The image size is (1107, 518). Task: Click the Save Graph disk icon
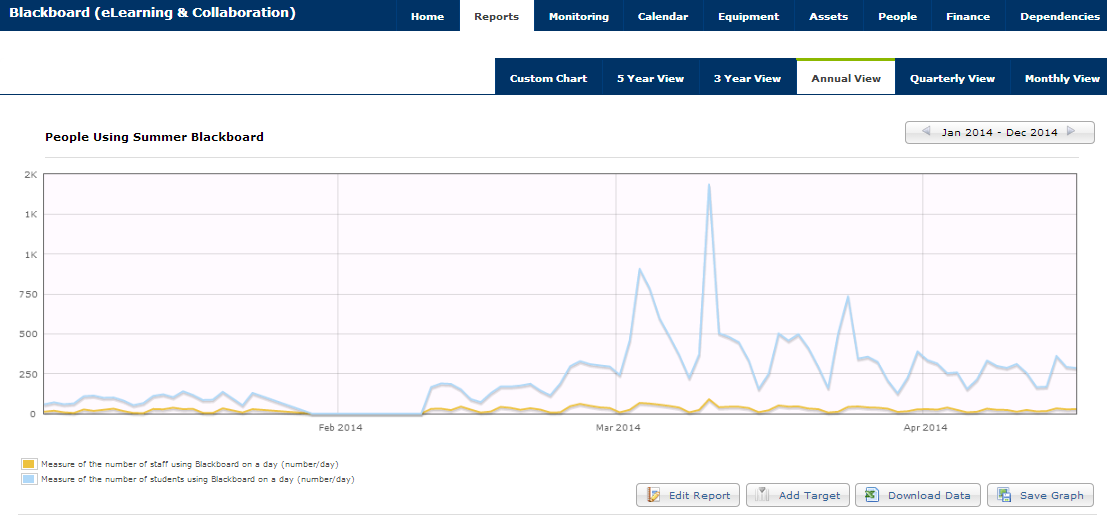point(1004,495)
